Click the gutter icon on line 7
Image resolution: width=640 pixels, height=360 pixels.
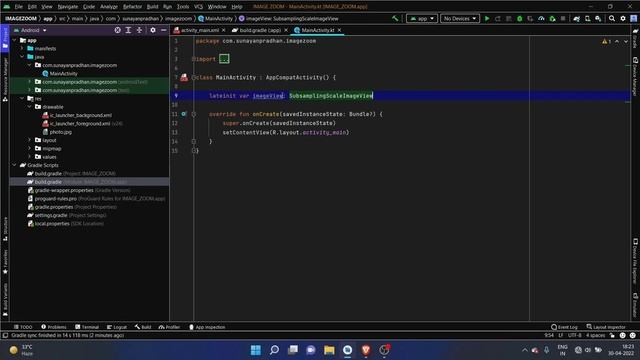(184, 77)
